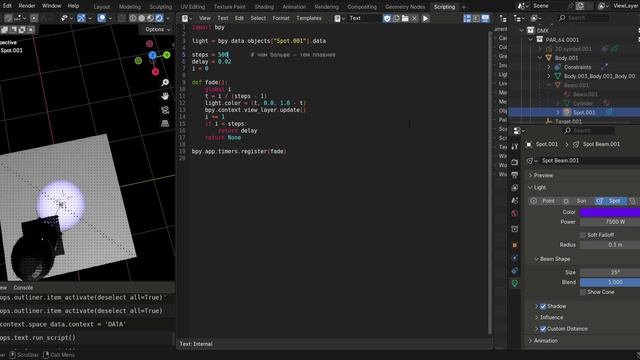Toggle camera view gizmo in viewport
640x360 pixels.
[165, 110]
